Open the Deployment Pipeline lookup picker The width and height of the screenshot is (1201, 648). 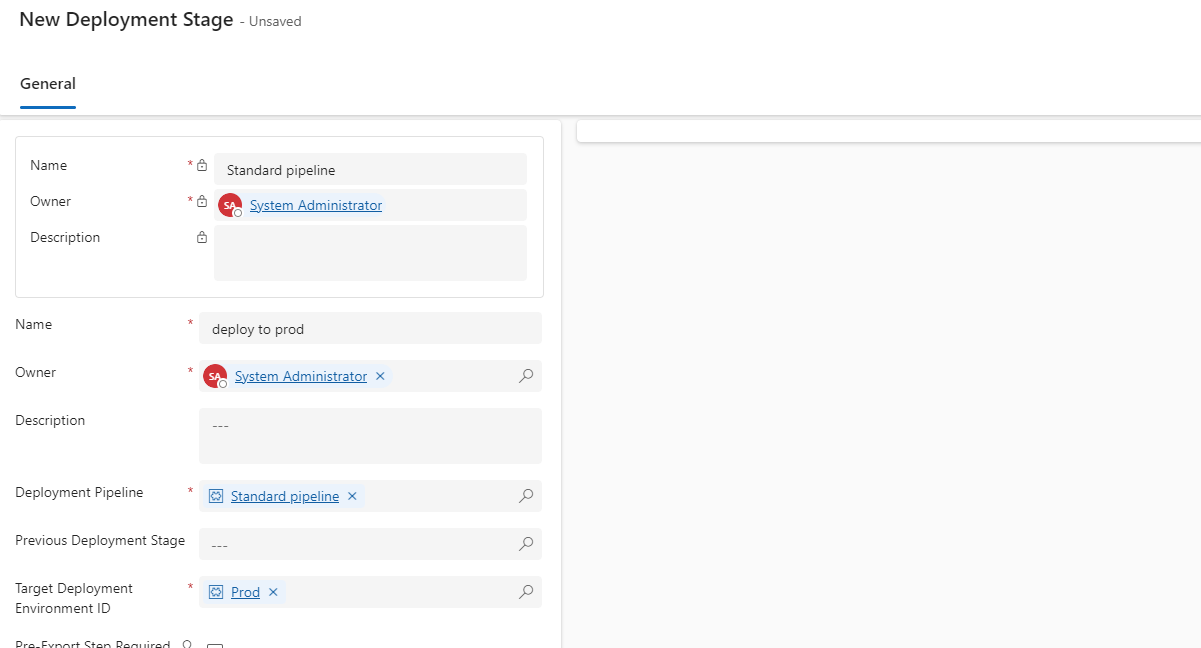point(525,495)
